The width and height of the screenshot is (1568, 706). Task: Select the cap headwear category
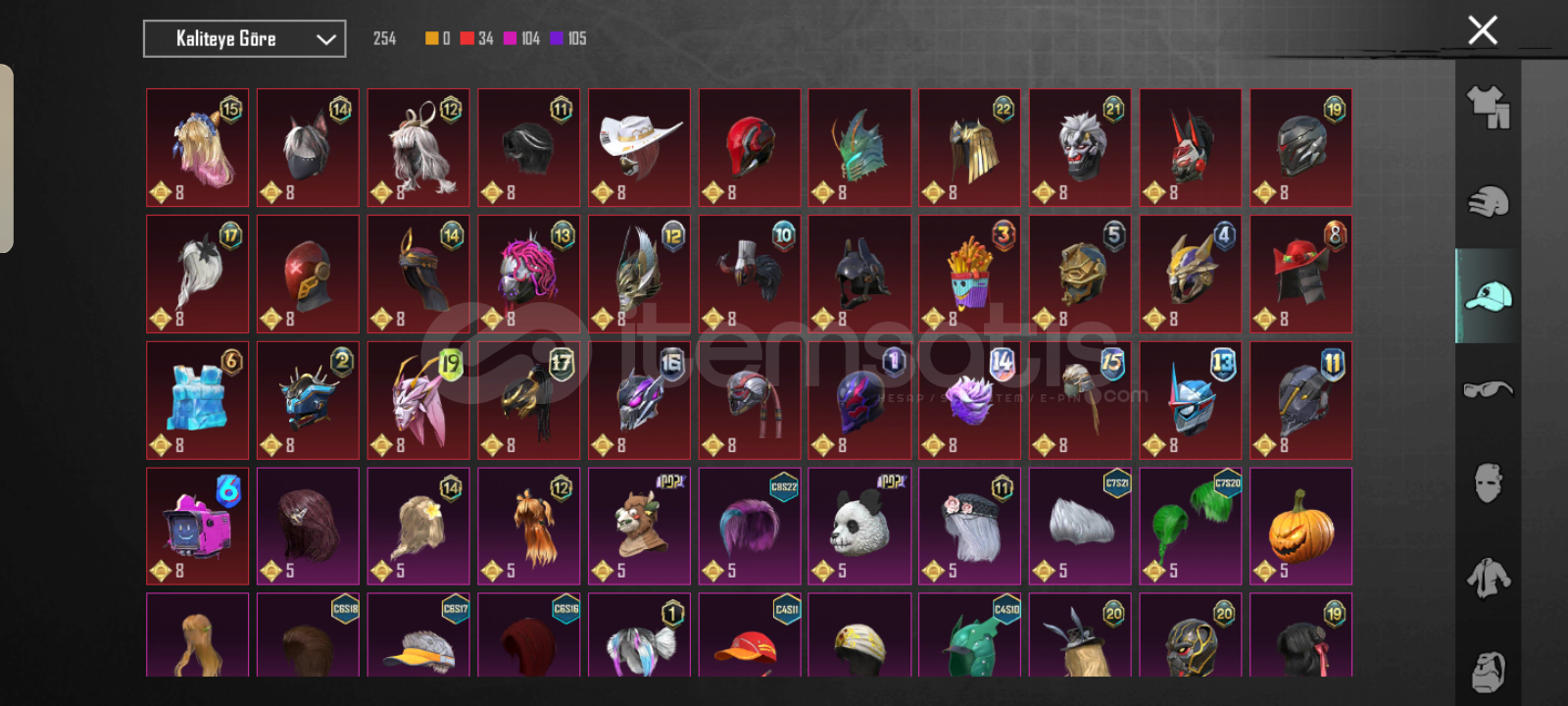point(1488,295)
